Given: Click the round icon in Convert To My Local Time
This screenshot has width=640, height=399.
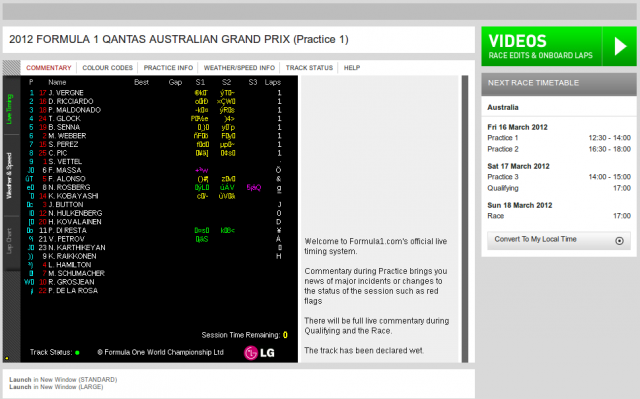Looking at the screenshot, I should click(619, 241).
